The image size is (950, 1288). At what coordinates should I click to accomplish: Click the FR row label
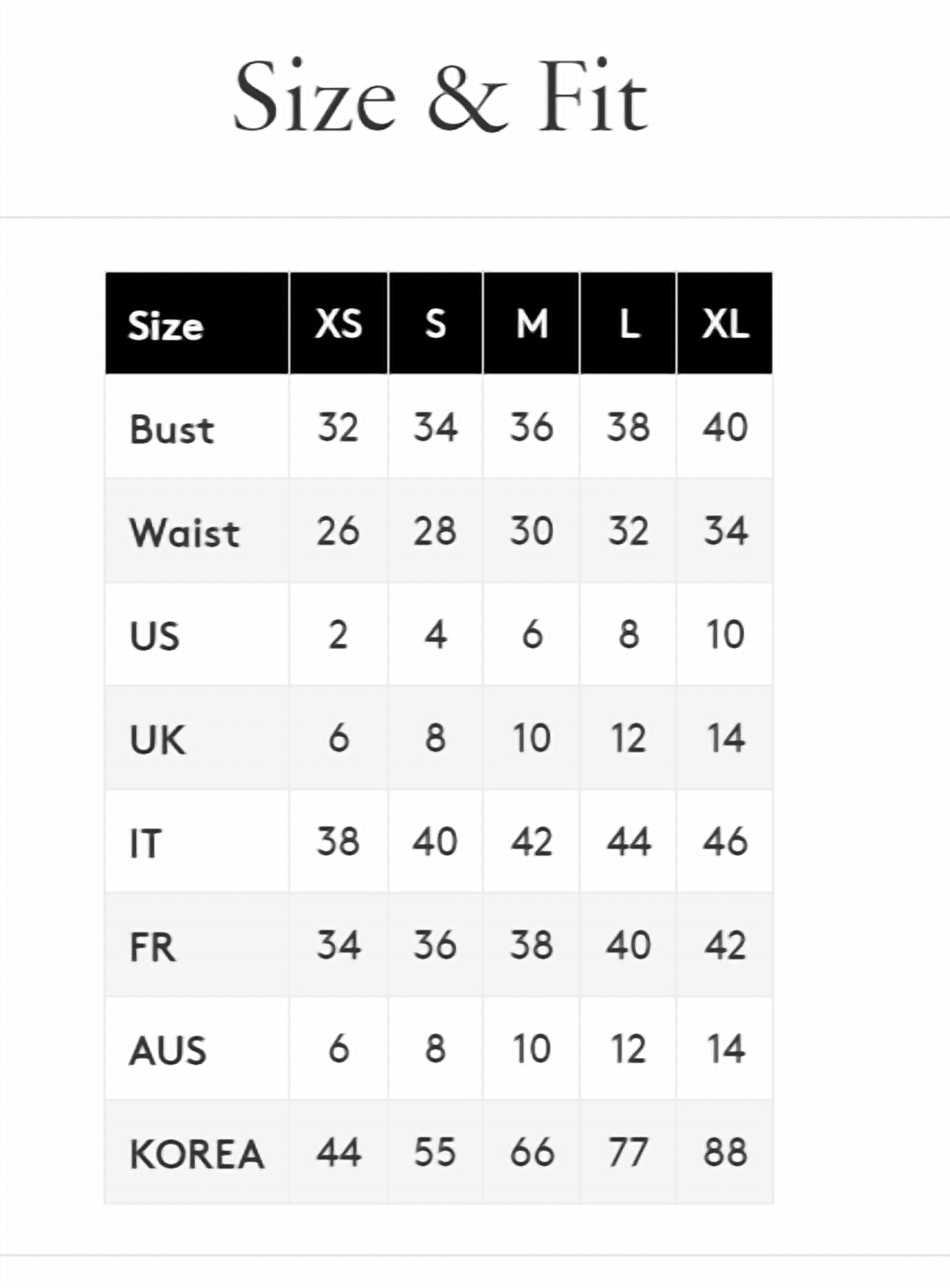[x=152, y=947]
